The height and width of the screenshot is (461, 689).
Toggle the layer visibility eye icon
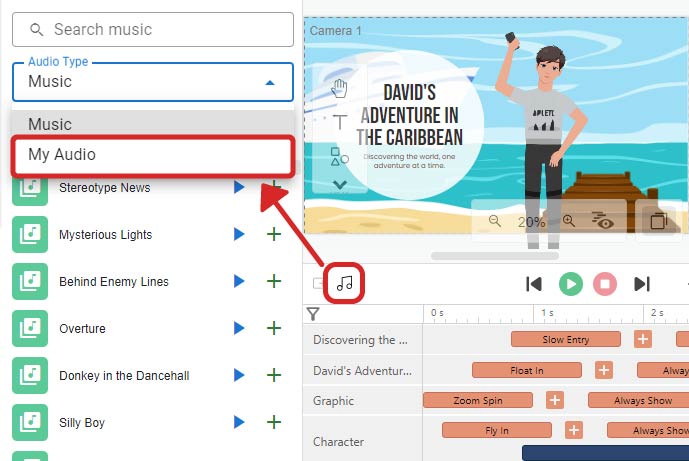(x=602, y=220)
